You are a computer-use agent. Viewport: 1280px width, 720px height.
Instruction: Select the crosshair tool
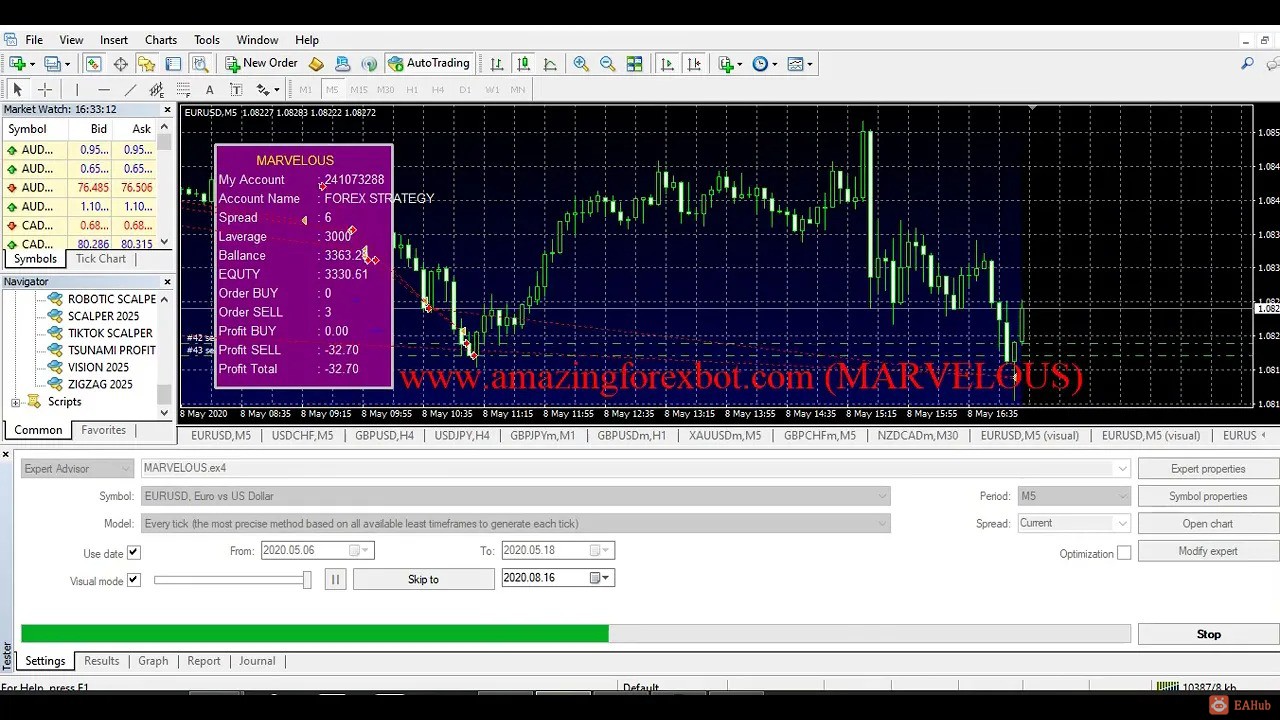(44, 90)
